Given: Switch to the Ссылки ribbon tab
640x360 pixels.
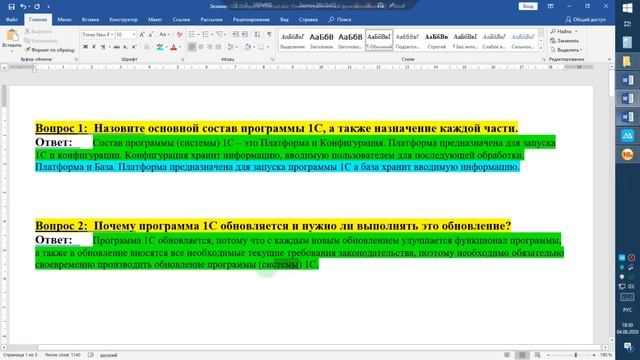Looking at the screenshot, I should pos(181,19).
